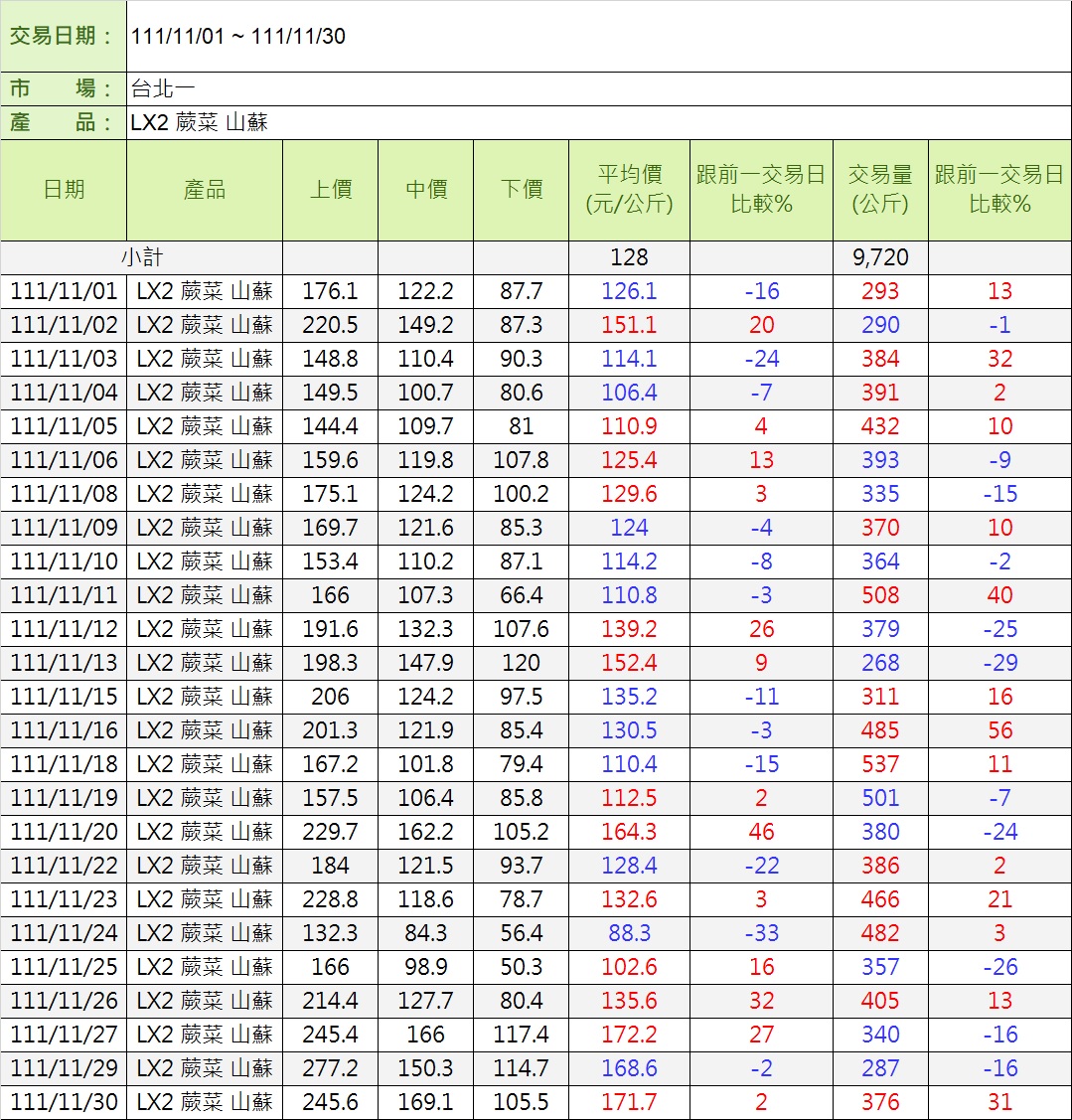Click the average price 172.2 on 111/11/27
The width and height of the screenshot is (1072, 1120).
(x=629, y=1035)
